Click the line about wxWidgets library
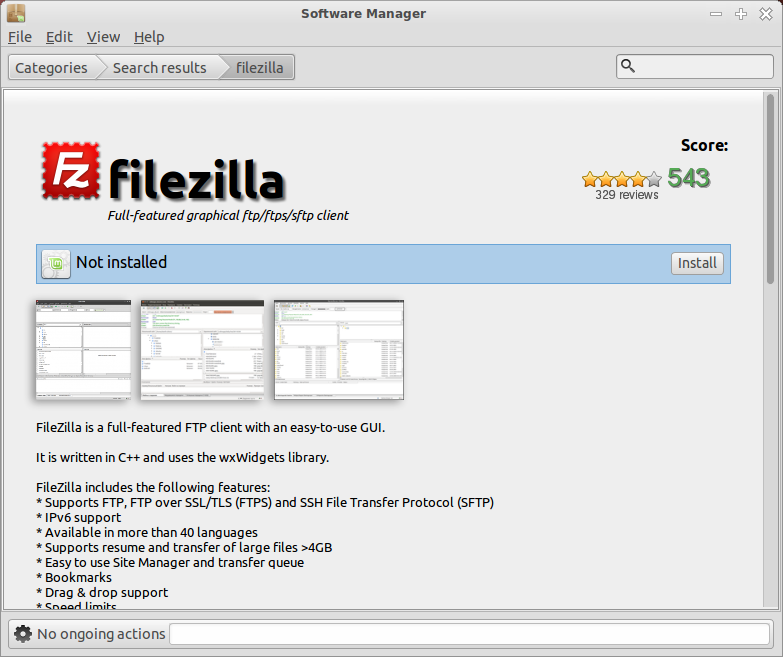 pos(182,457)
